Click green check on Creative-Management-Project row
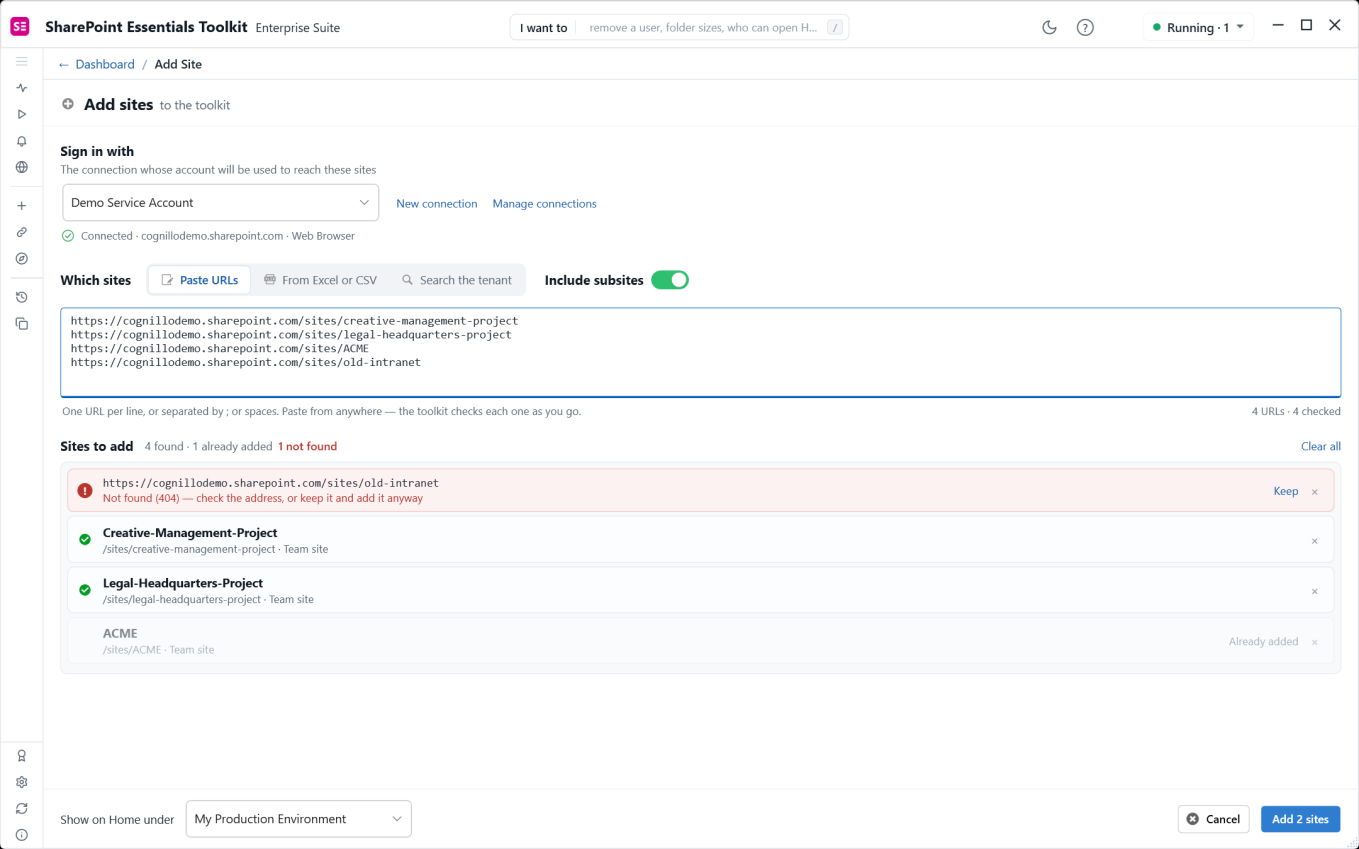The width and height of the screenshot is (1359, 849). [x=85, y=540]
